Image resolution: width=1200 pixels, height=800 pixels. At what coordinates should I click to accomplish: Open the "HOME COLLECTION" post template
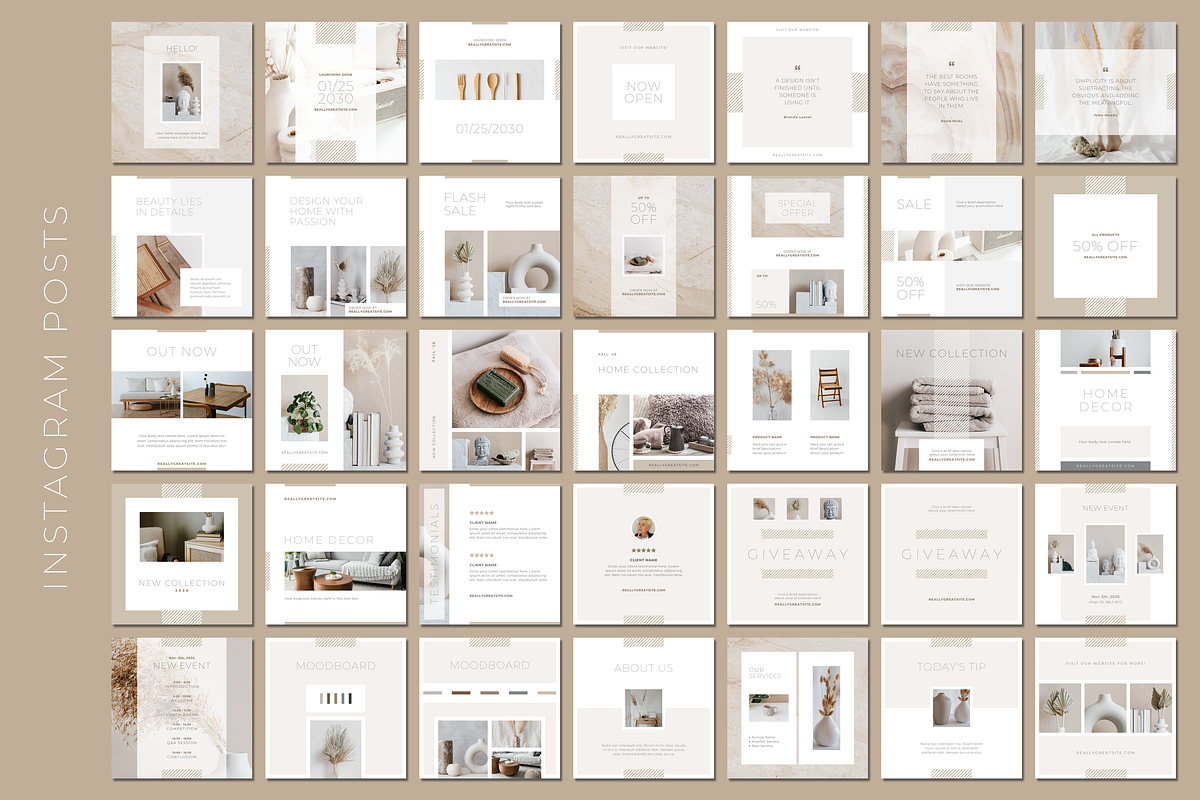click(x=644, y=400)
